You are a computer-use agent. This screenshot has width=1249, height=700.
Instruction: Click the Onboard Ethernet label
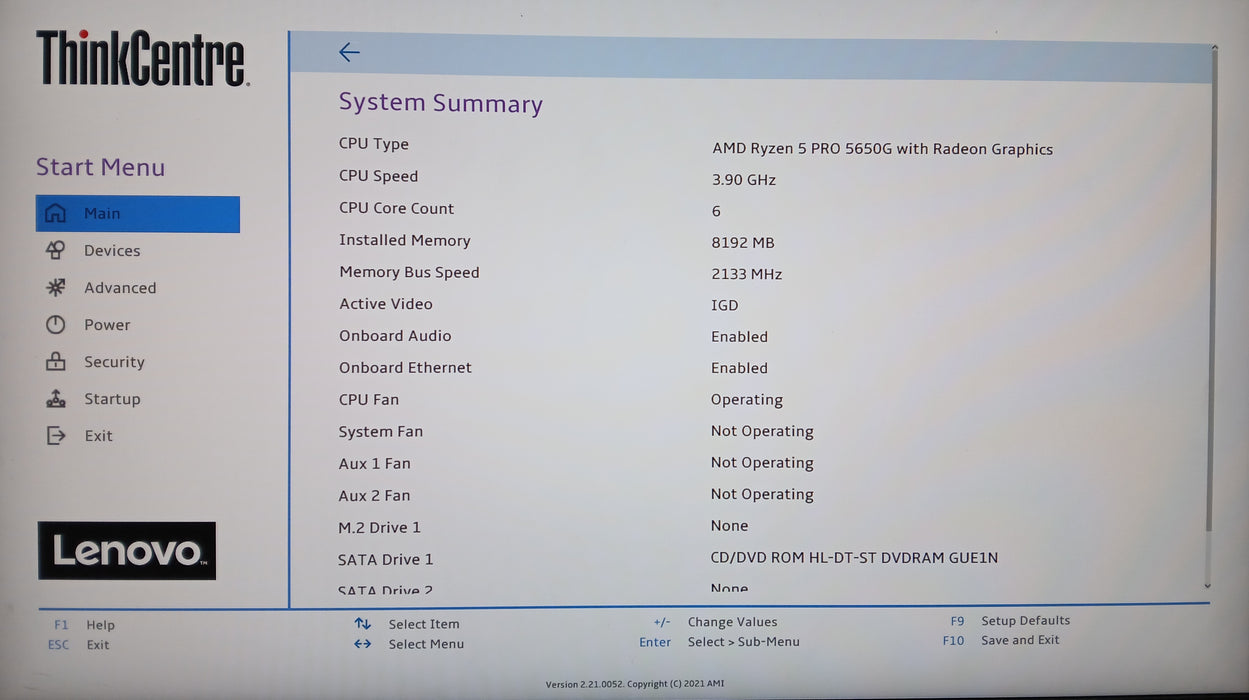click(405, 368)
